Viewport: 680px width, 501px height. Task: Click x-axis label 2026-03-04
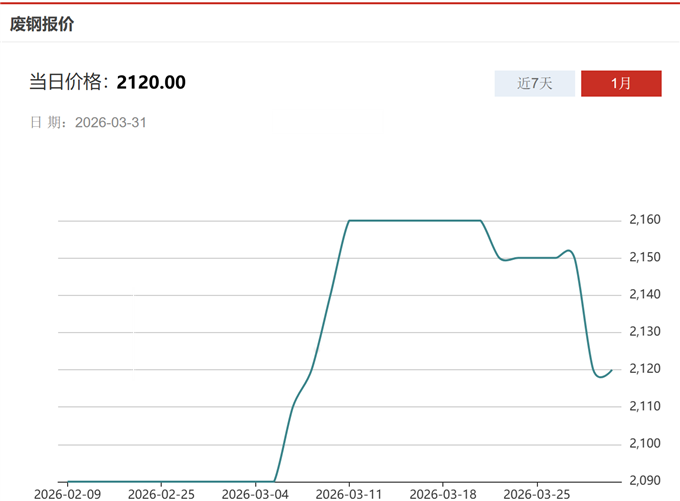click(255, 494)
